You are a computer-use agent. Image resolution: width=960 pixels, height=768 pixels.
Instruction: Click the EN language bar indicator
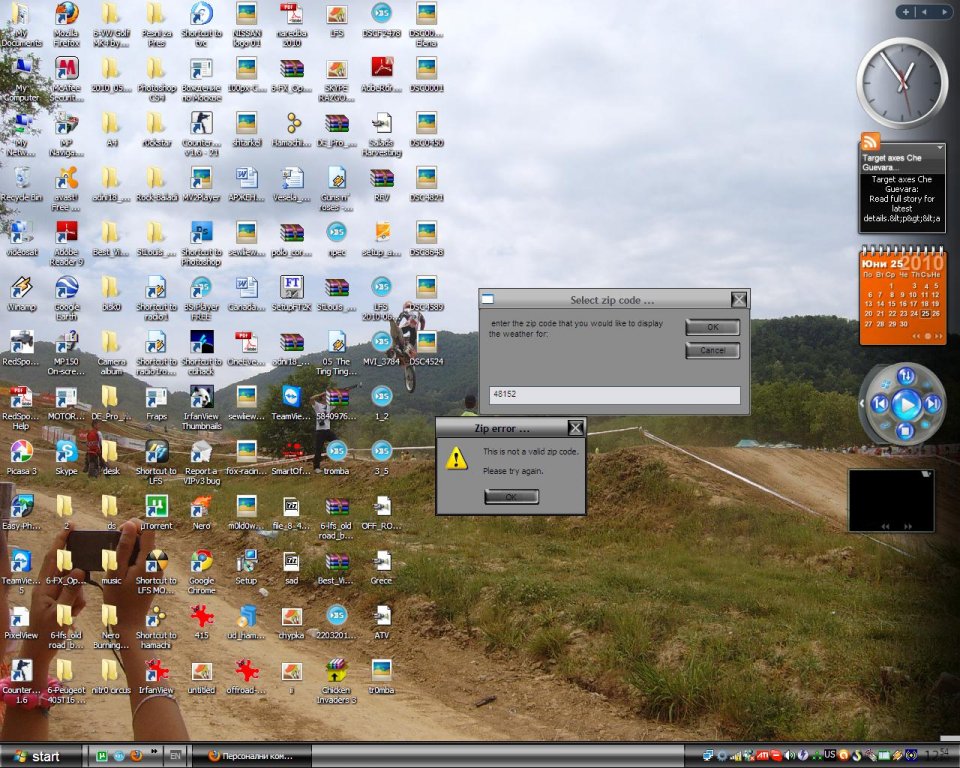click(x=174, y=756)
